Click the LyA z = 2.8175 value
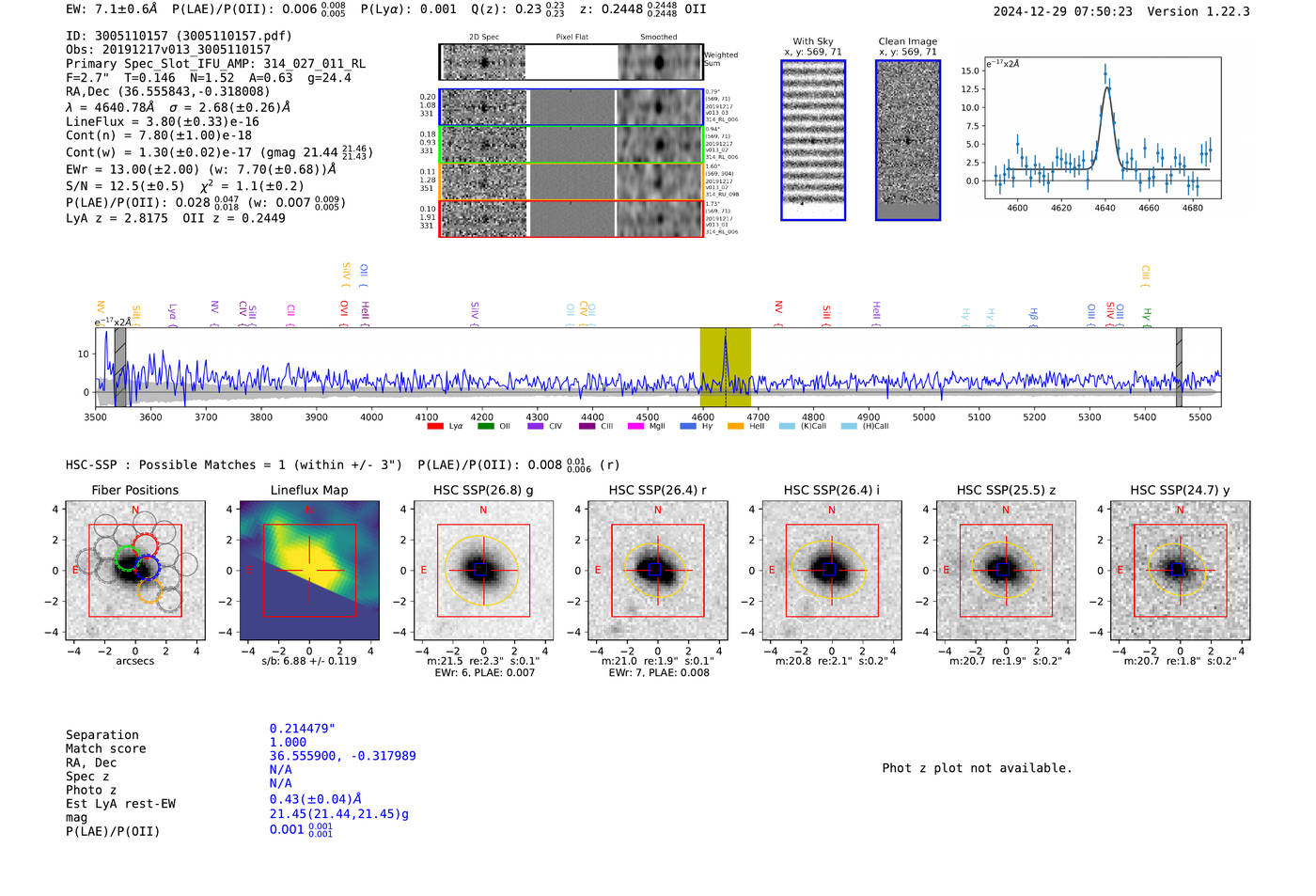 coord(117,218)
